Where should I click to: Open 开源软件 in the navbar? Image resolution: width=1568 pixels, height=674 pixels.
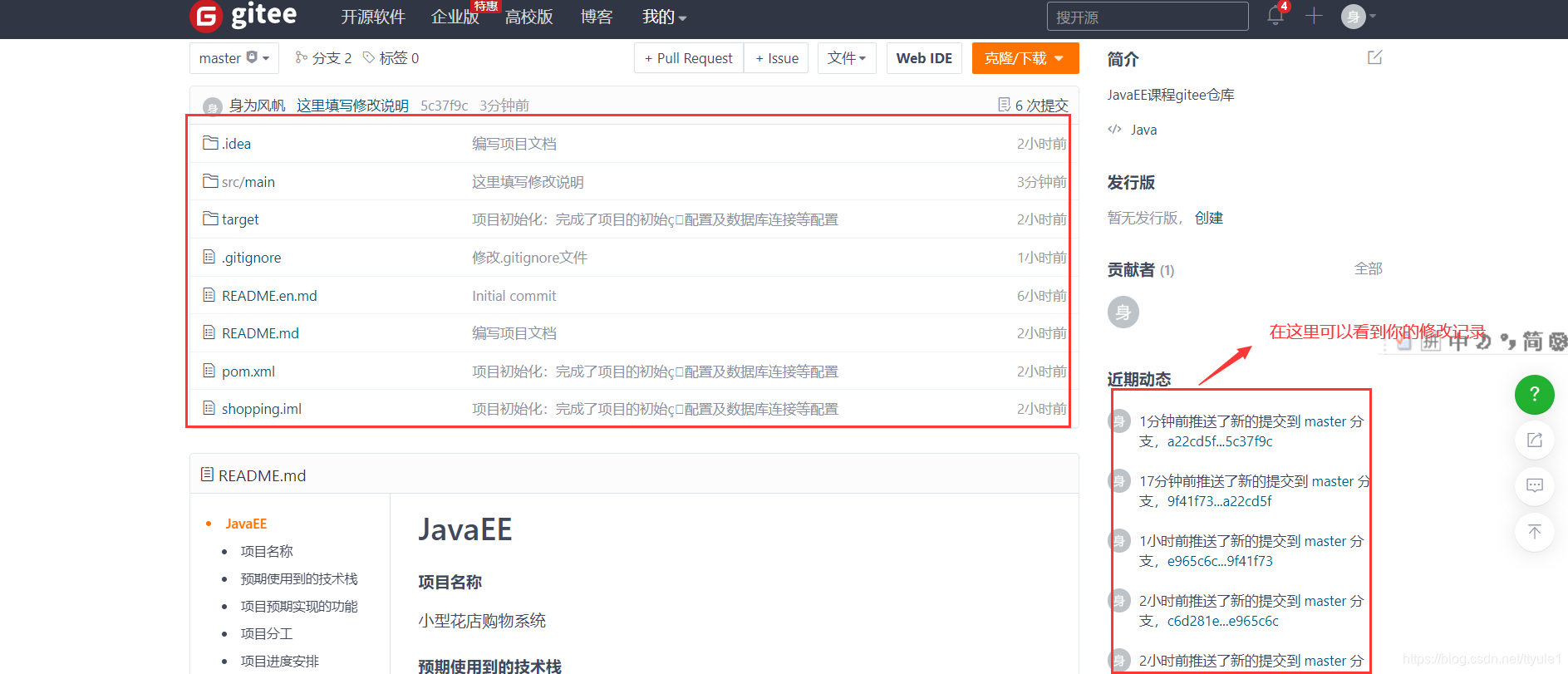click(373, 17)
